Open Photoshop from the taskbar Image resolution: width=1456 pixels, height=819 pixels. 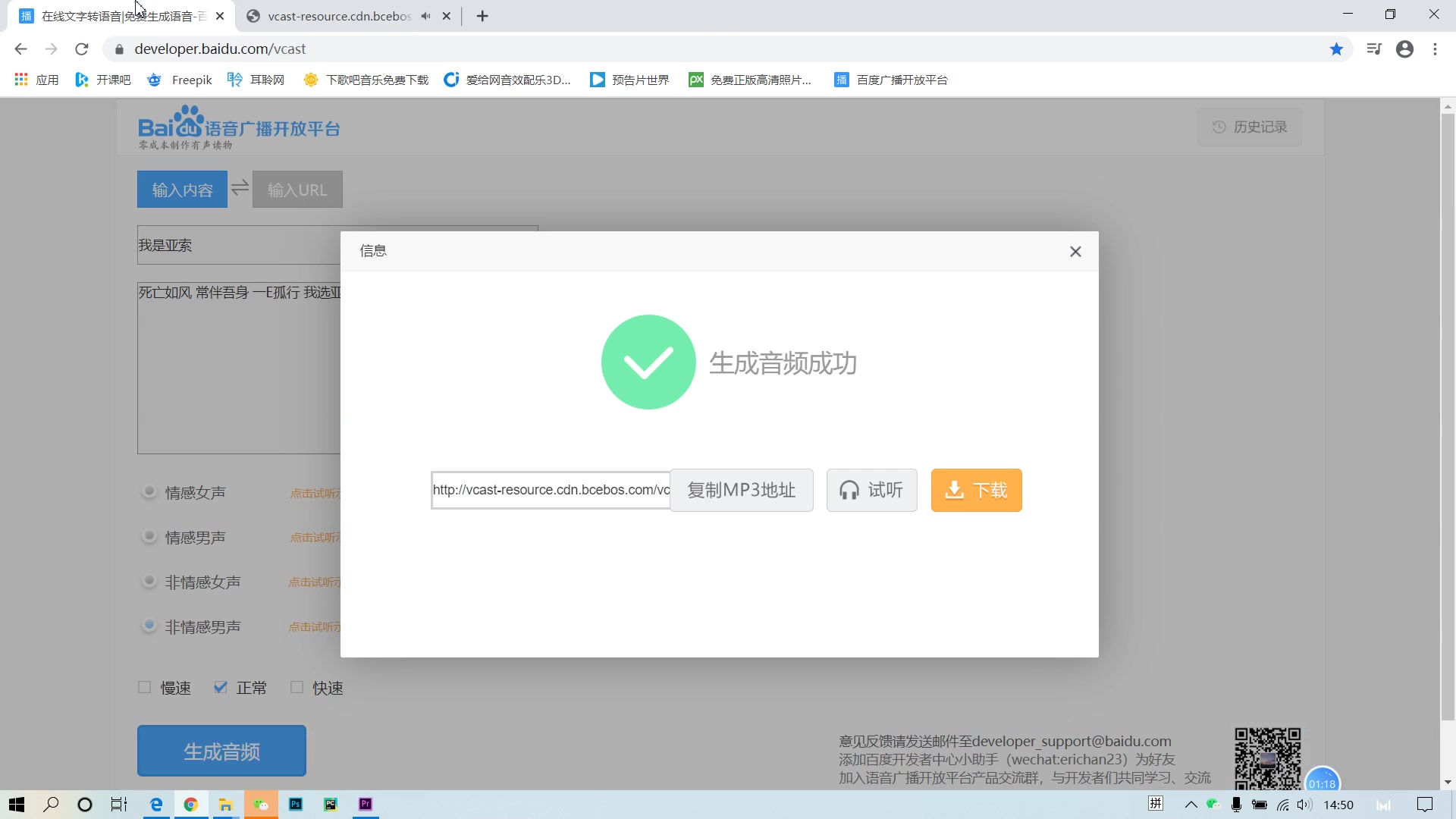coord(296,805)
